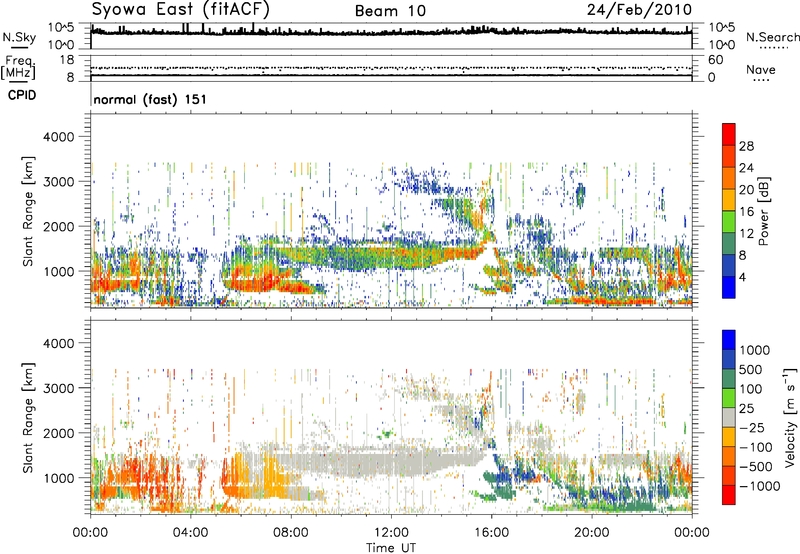Click the '08:00' time axis tick

click(291, 533)
